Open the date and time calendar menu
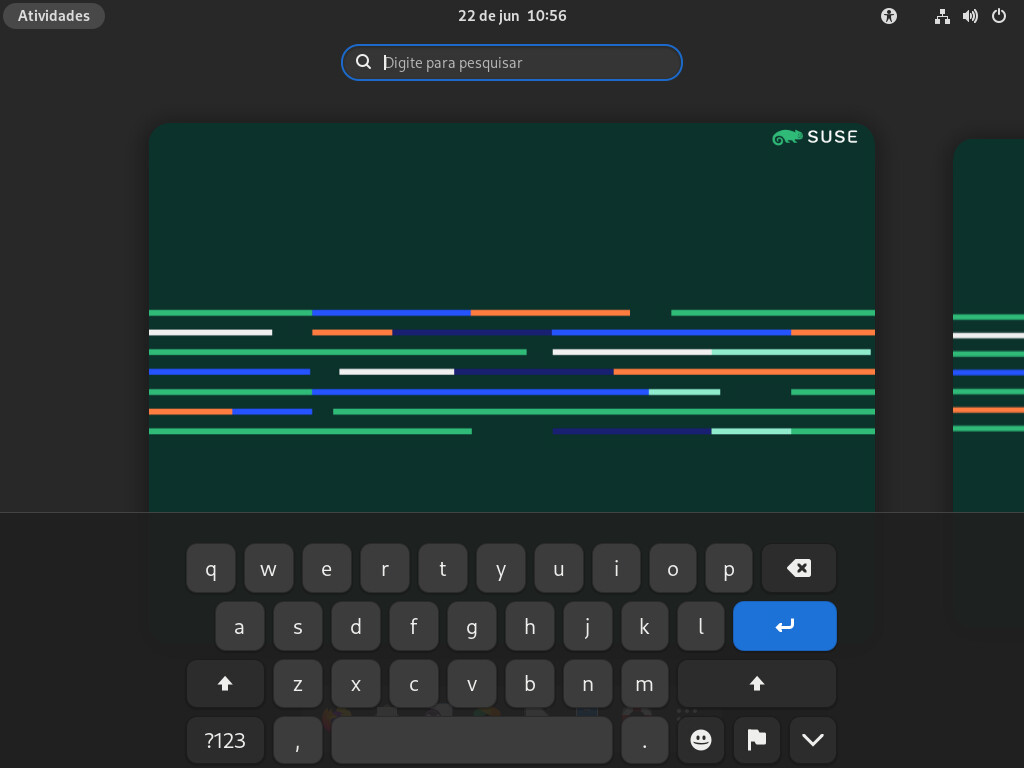1024x768 pixels. 512,16
